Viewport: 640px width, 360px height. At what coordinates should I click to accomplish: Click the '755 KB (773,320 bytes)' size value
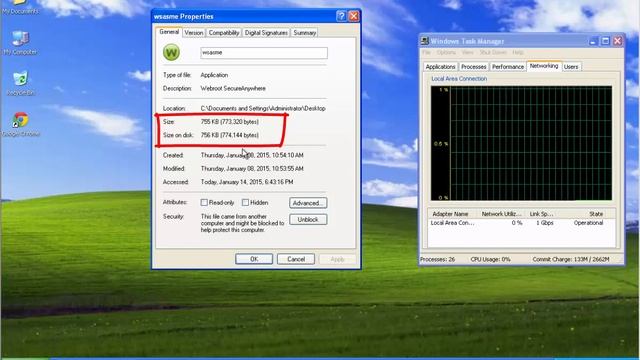click(x=229, y=122)
